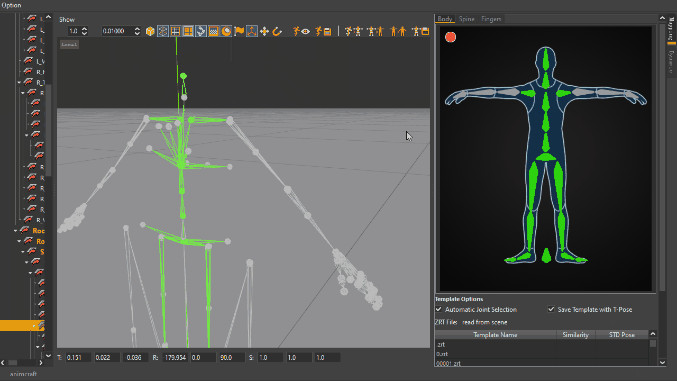The image size is (677, 381).
Task: Select the joint icon in the L_V tree row
Action: pos(28,61)
